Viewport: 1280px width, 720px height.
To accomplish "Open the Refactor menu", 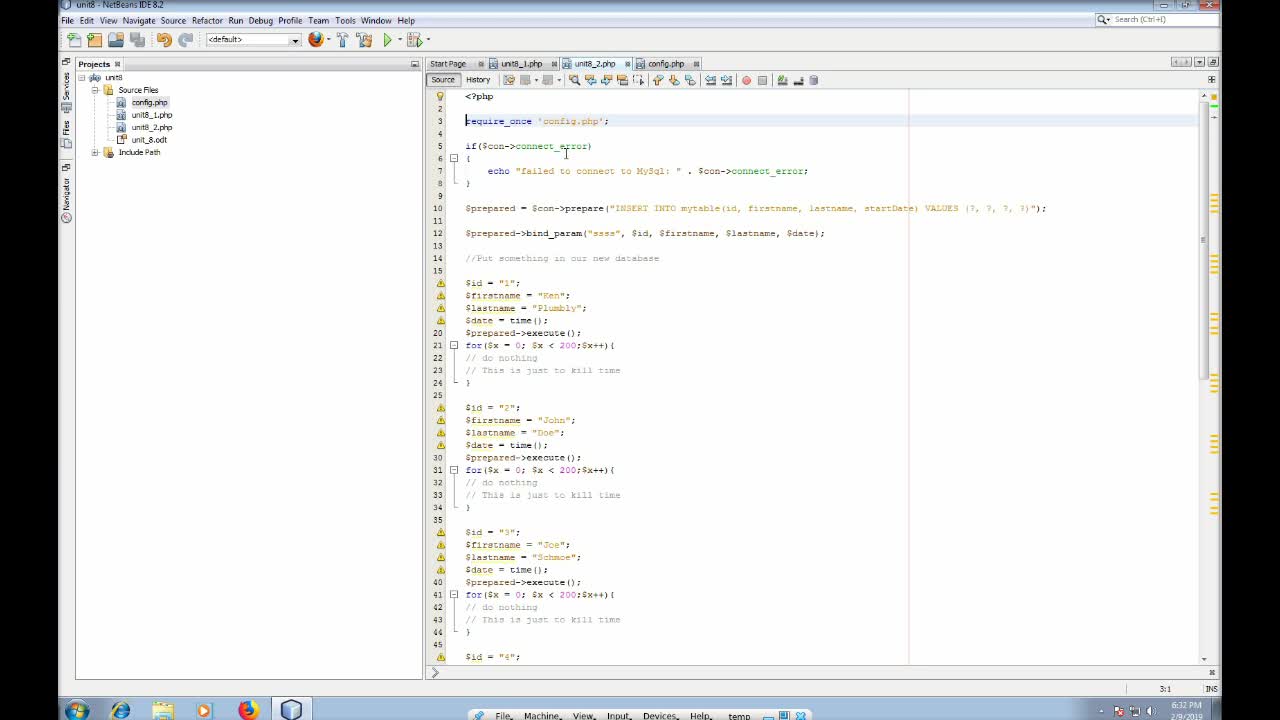I will 208,20.
